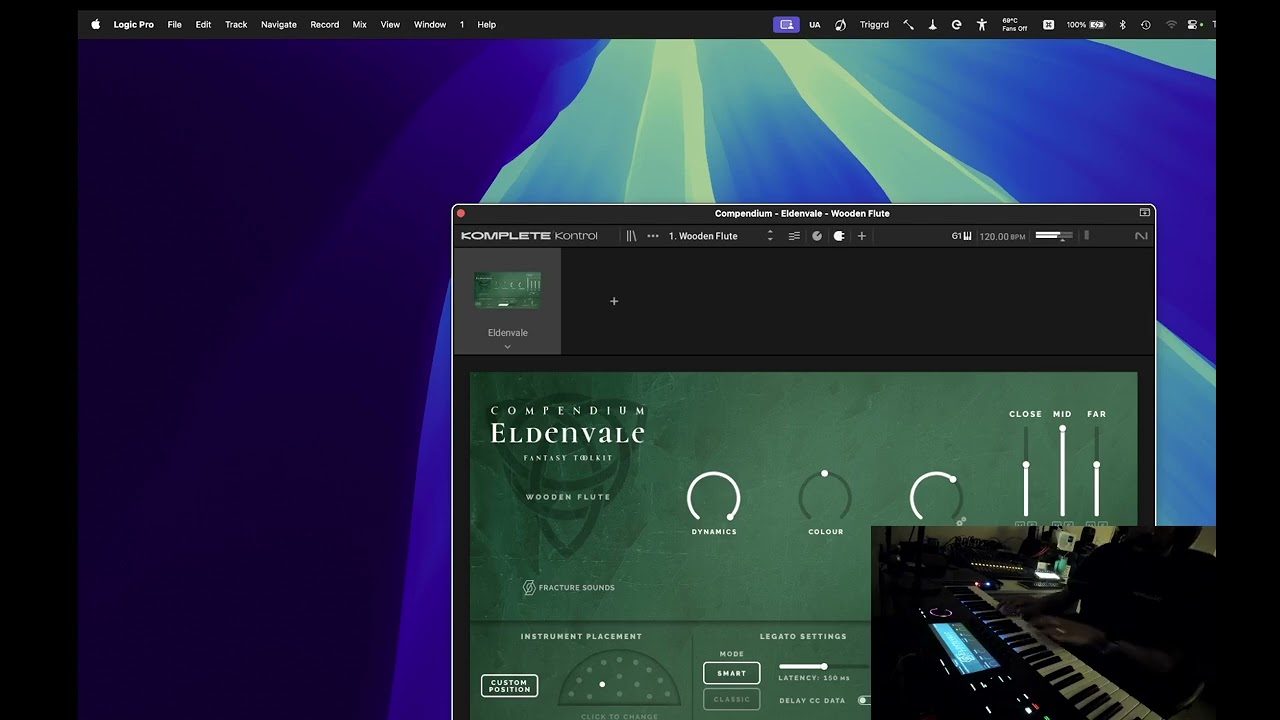
Task: Click the Custom Position button
Action: [x=509, y=686]
